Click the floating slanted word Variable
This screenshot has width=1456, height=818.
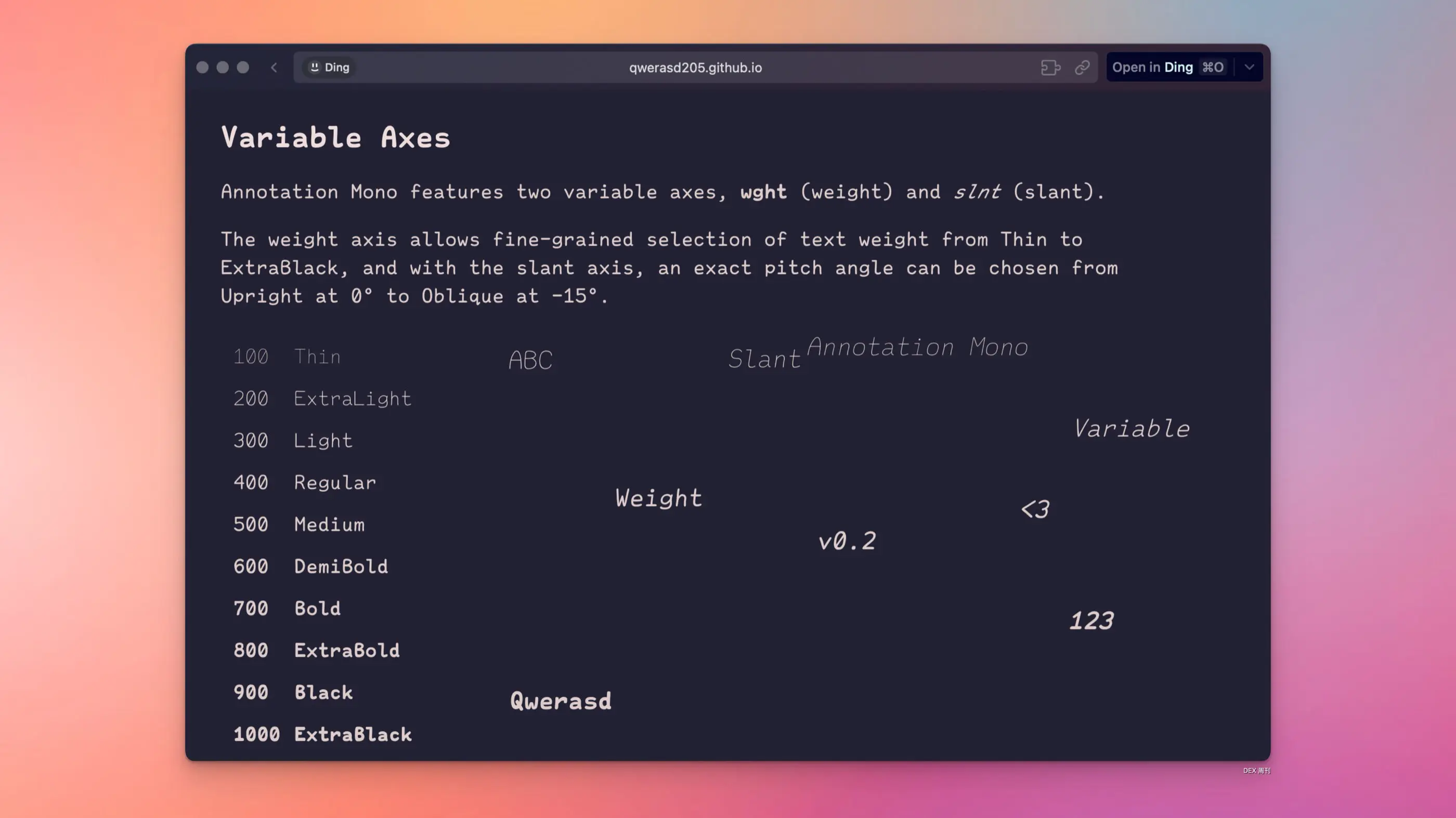coord(1131,429)
